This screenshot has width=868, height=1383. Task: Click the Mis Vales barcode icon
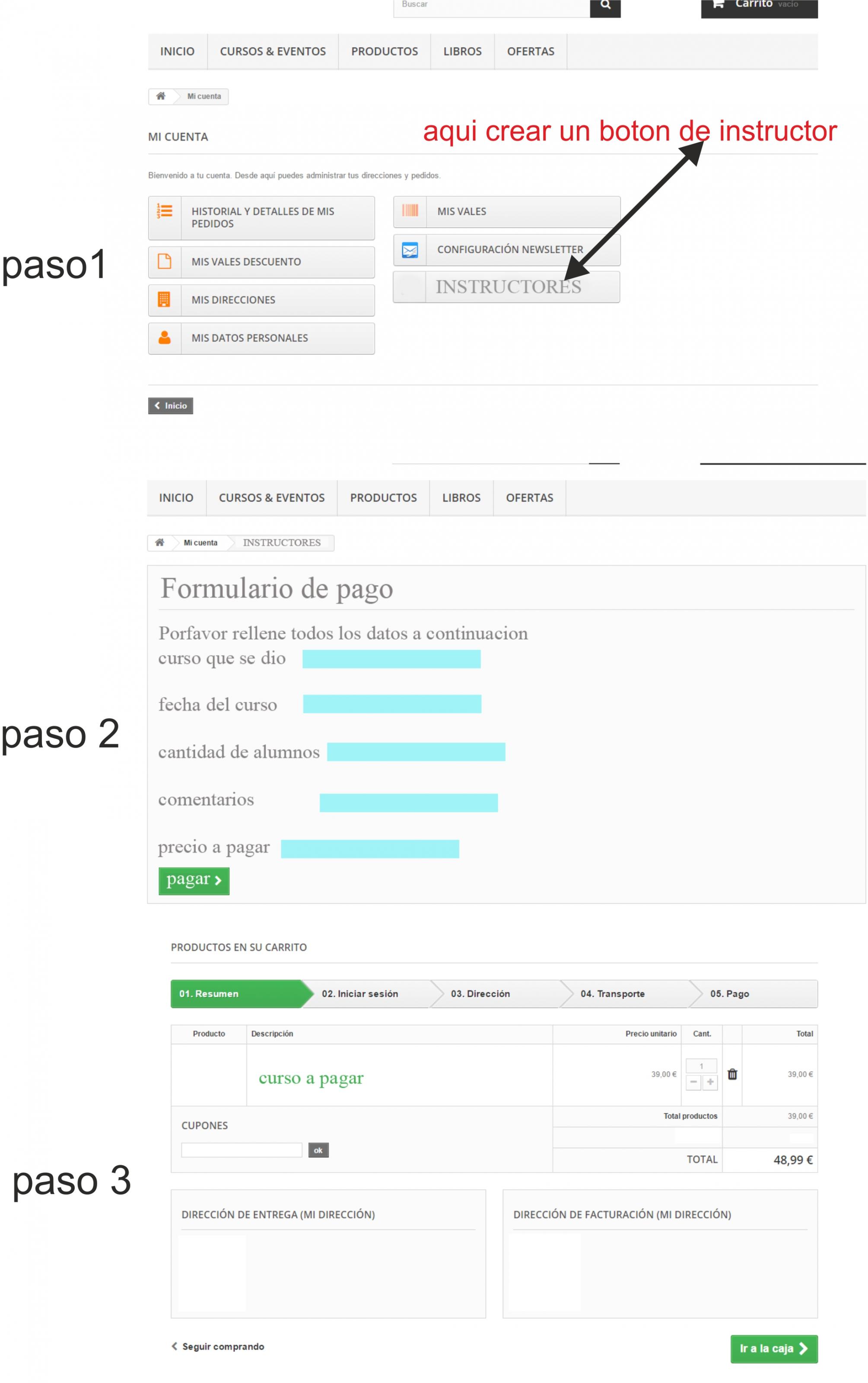[x=410, y=211]
